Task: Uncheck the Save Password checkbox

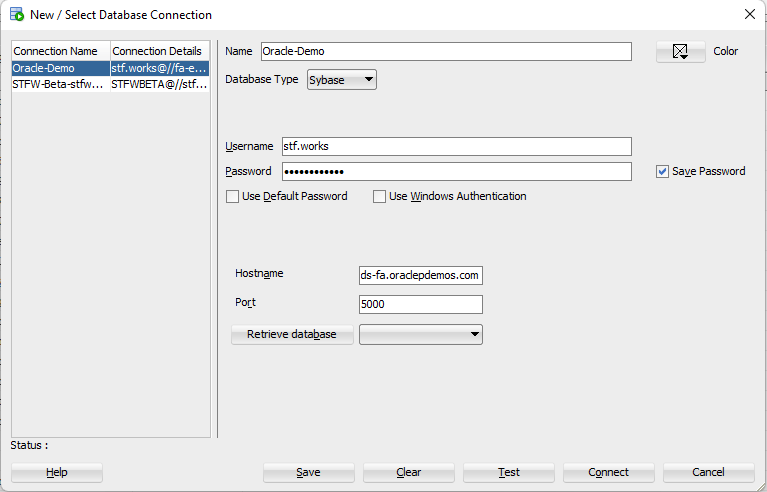Action: [x=662, y=171]
